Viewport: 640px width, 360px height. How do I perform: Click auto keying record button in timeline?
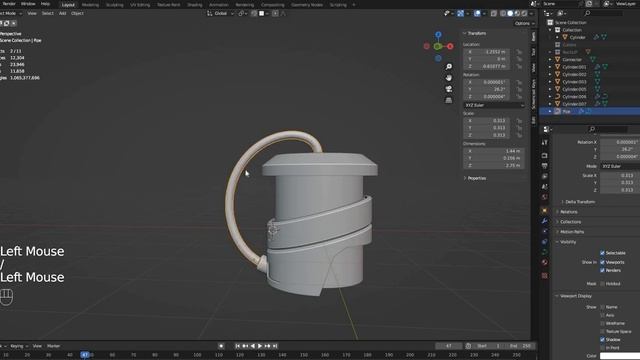coord(221,346)
